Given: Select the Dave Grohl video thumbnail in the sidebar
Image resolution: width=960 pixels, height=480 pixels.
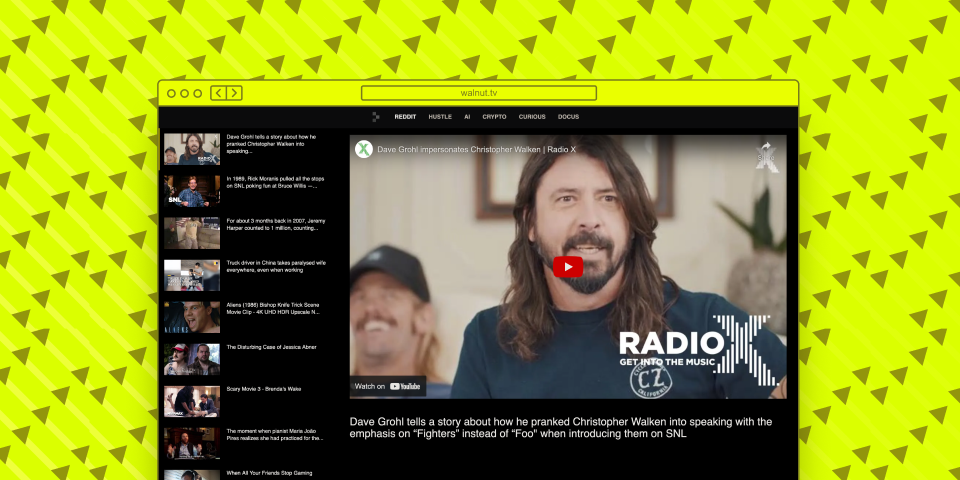Looking at the screenshot, I should tap(192, 149).
